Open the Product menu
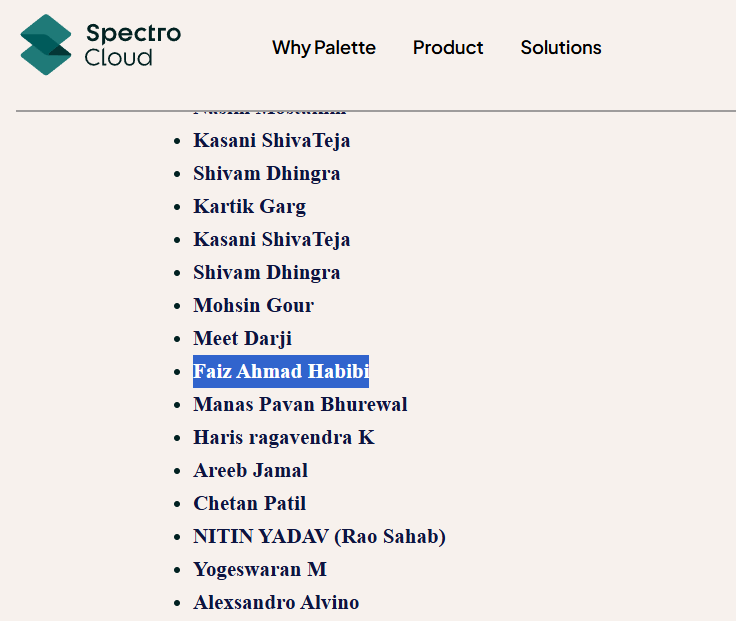This screenshot has width=736, height=621. (448, 48)
